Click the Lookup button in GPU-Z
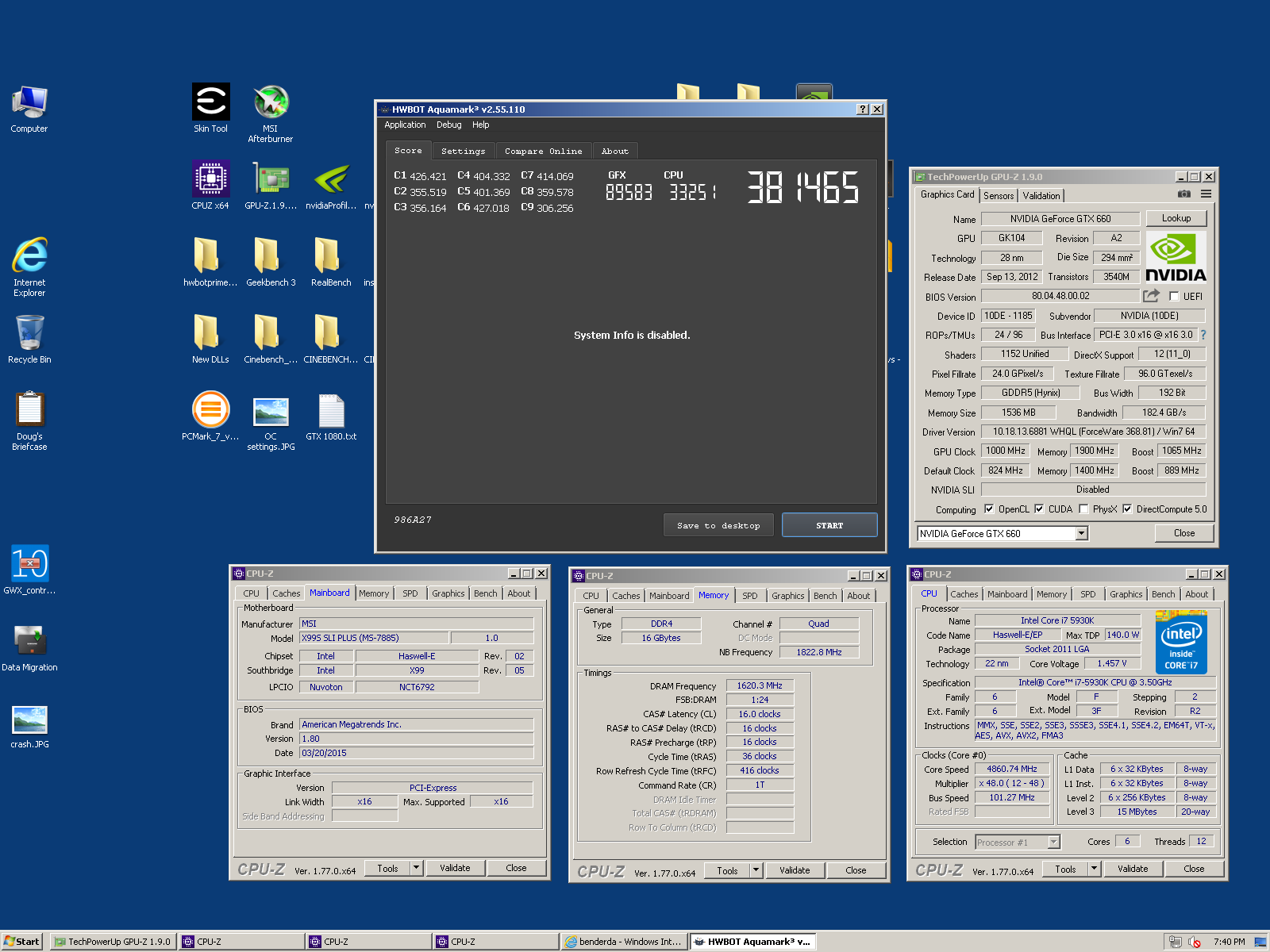 tap(1176, 218)
